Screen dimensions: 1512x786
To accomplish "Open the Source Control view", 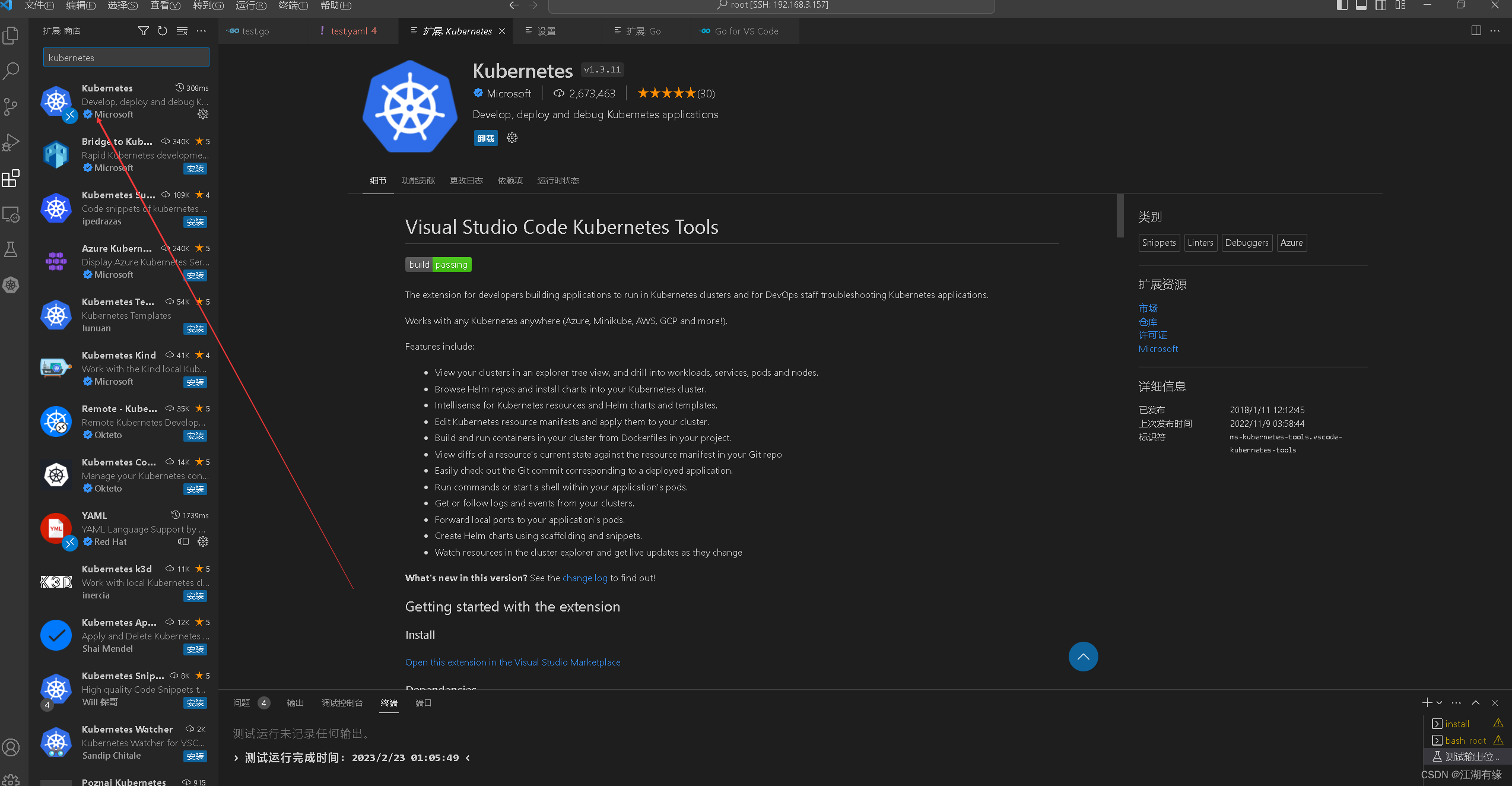I will (x=11, y=107).
